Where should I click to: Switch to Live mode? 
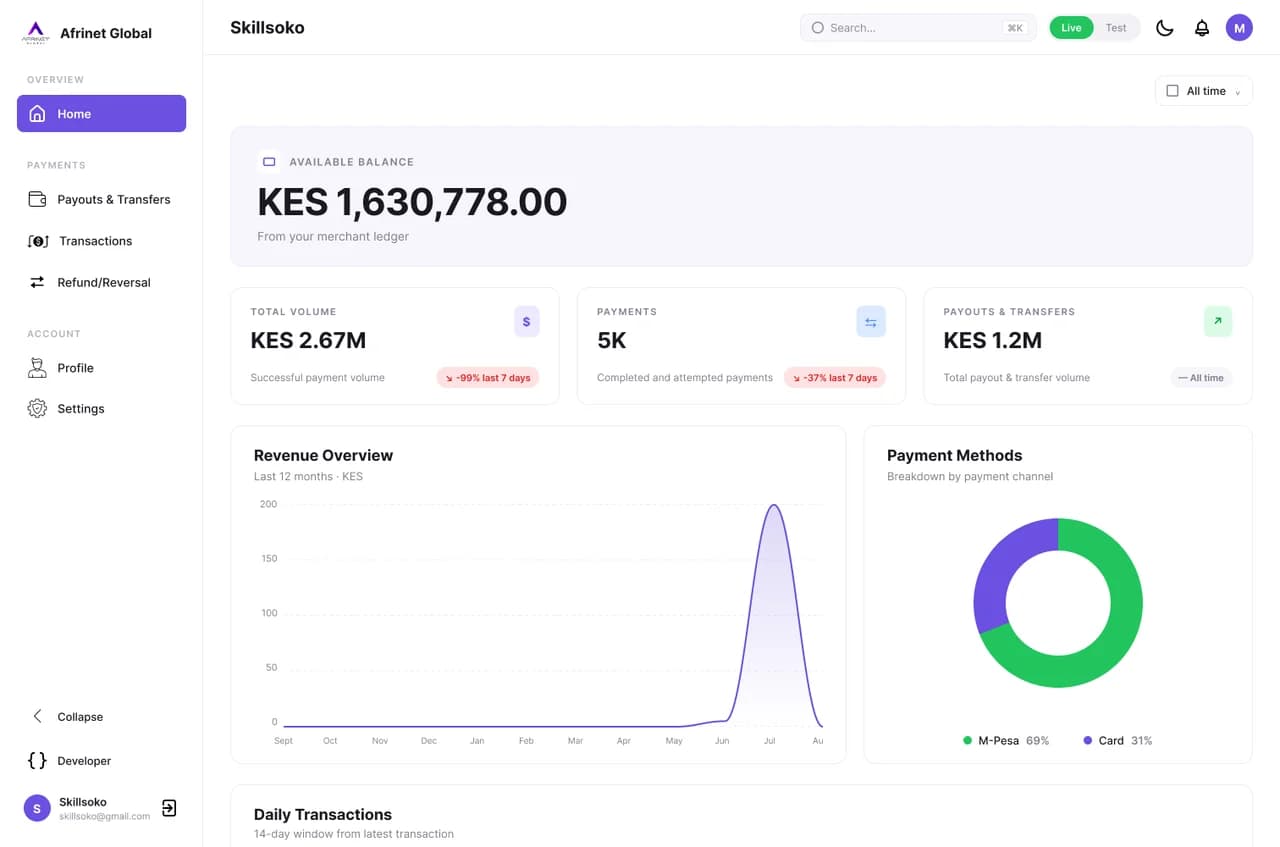click(1071, 28)
